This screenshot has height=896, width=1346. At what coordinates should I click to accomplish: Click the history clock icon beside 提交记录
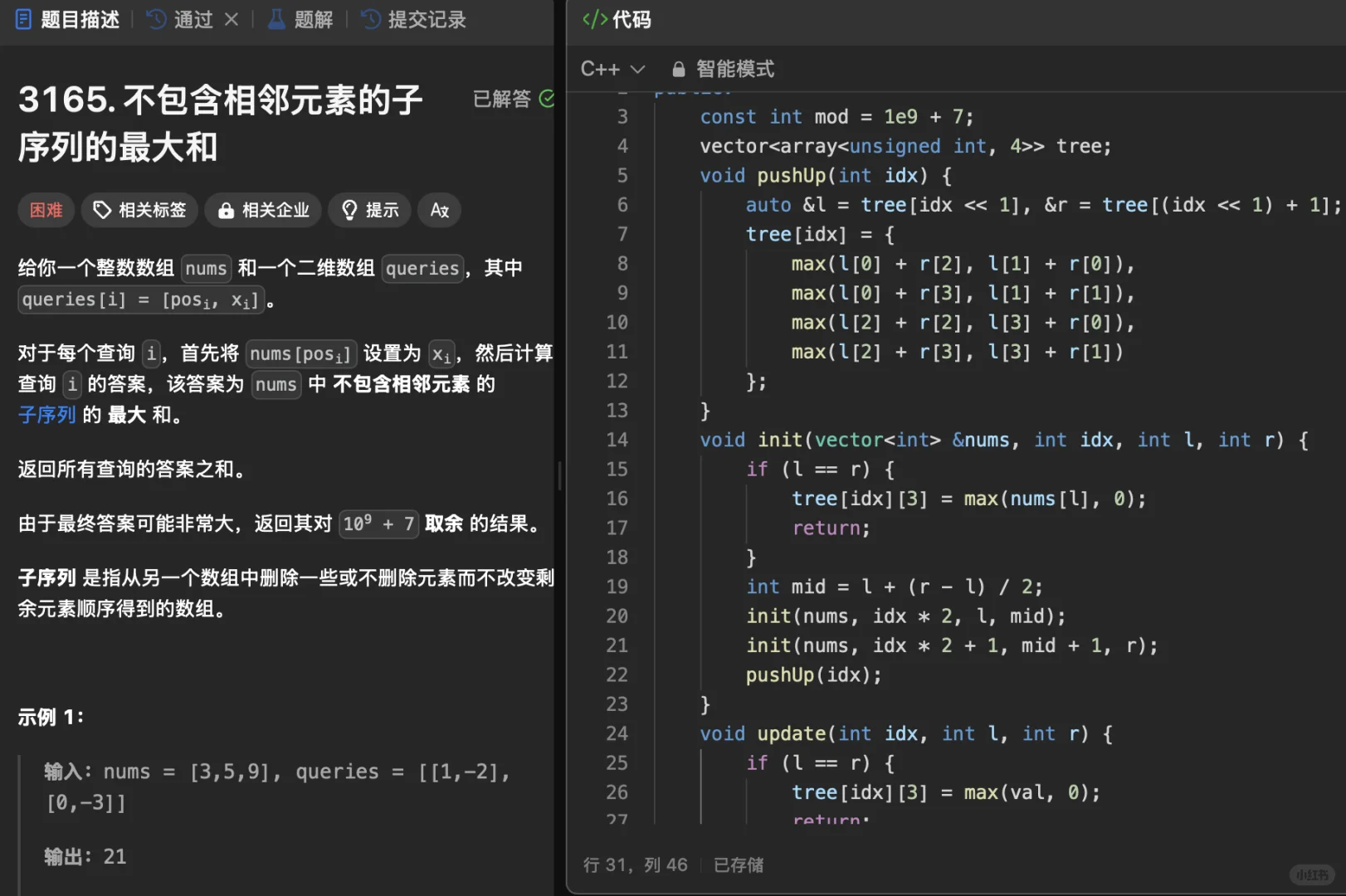tap(372, 19)
